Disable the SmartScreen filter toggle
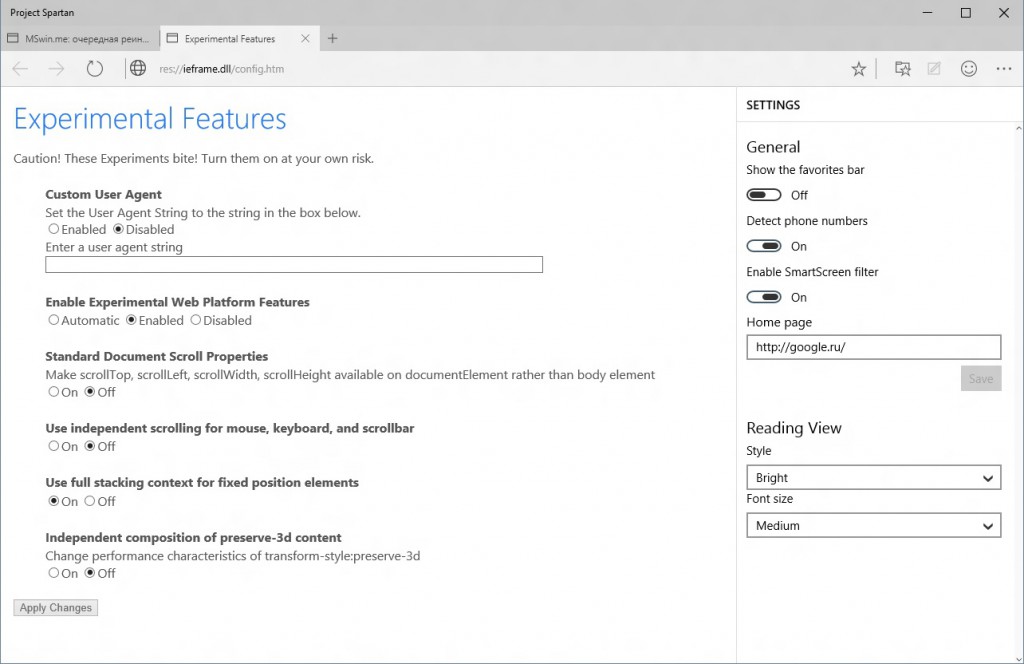 click(x=764, y=297)
